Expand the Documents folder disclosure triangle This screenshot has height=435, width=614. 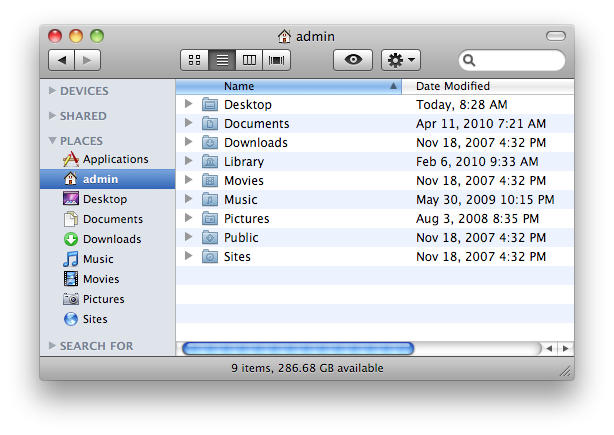click(188, 123)
